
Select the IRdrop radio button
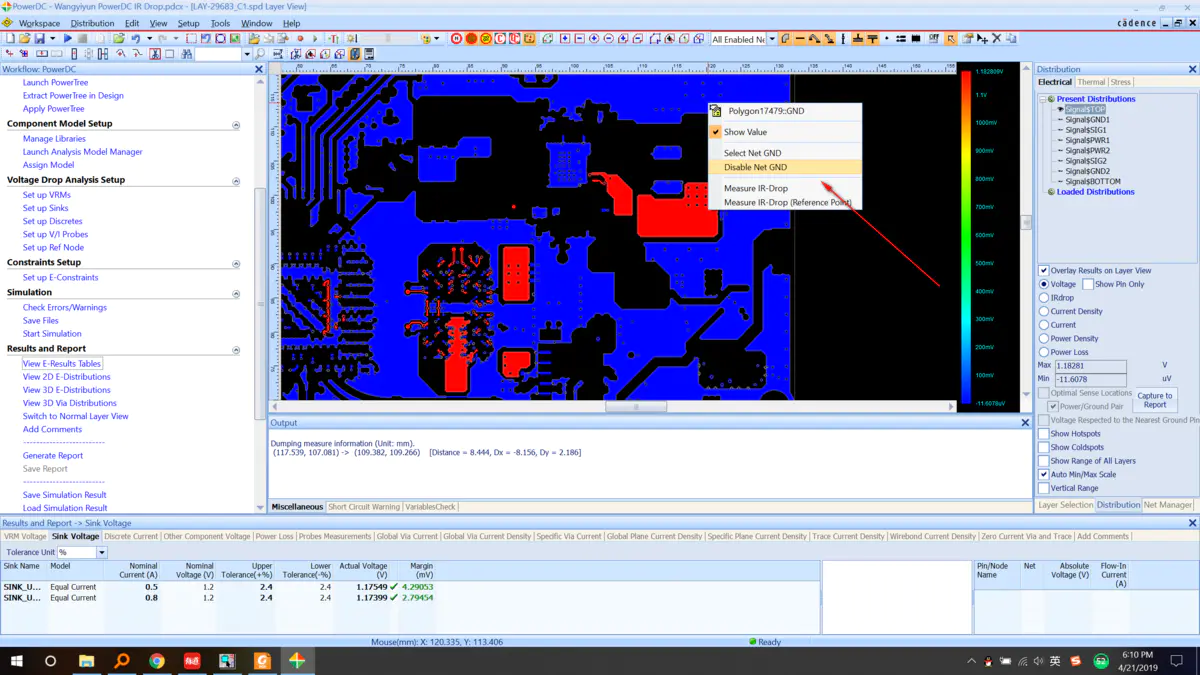[1043, 298]
